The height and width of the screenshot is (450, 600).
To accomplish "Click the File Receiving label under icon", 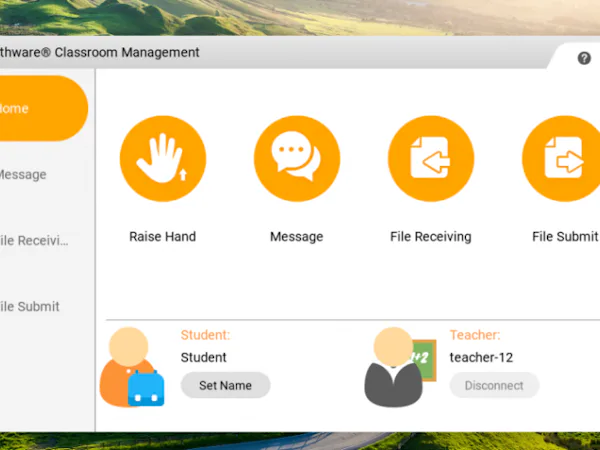I will (x=430, y=236).
